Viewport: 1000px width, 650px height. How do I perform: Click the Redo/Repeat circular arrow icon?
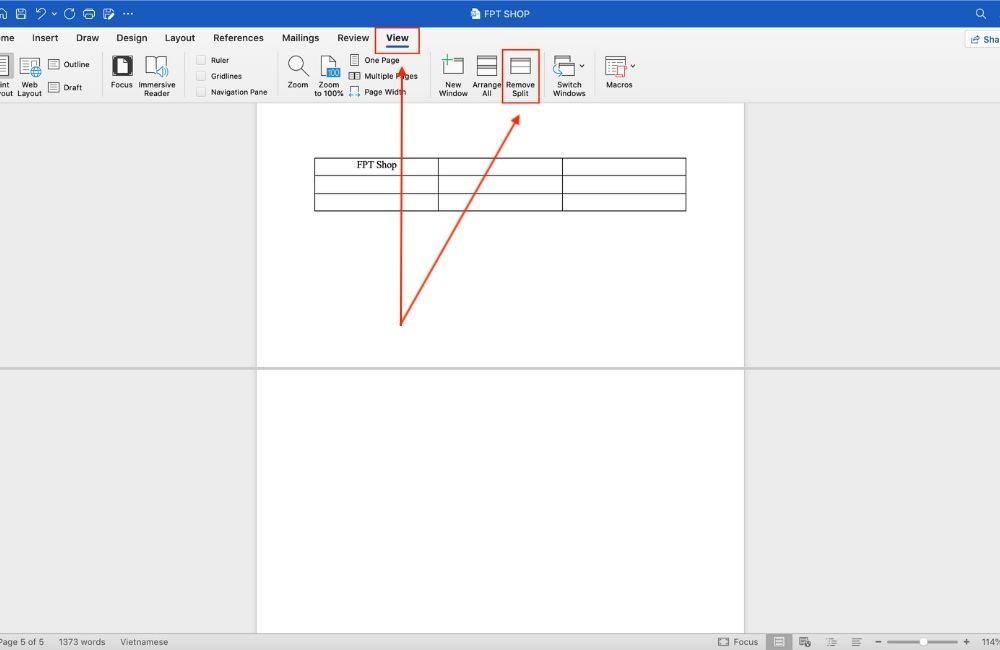[70, 13]
